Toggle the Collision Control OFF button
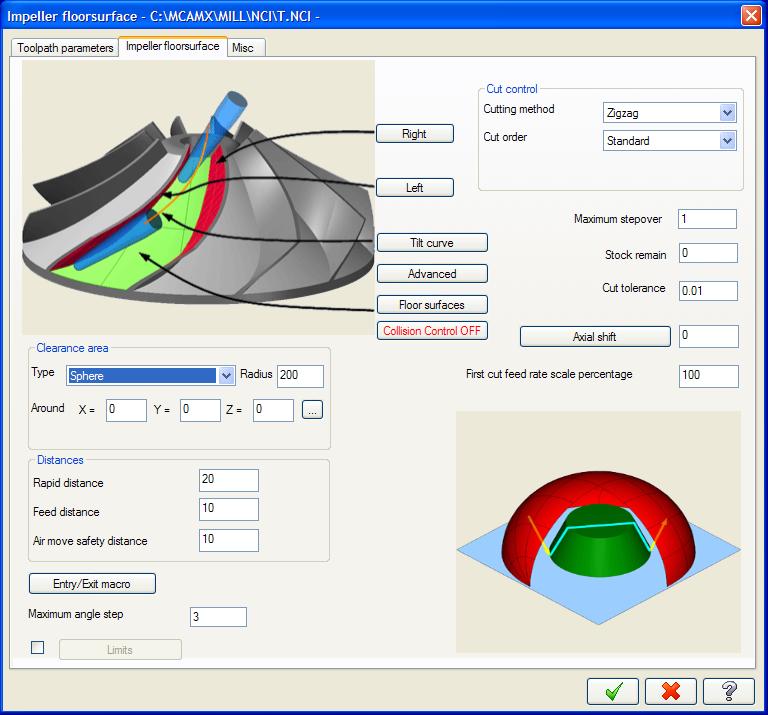This screenshot has width=768, height=715. (432, 331)
